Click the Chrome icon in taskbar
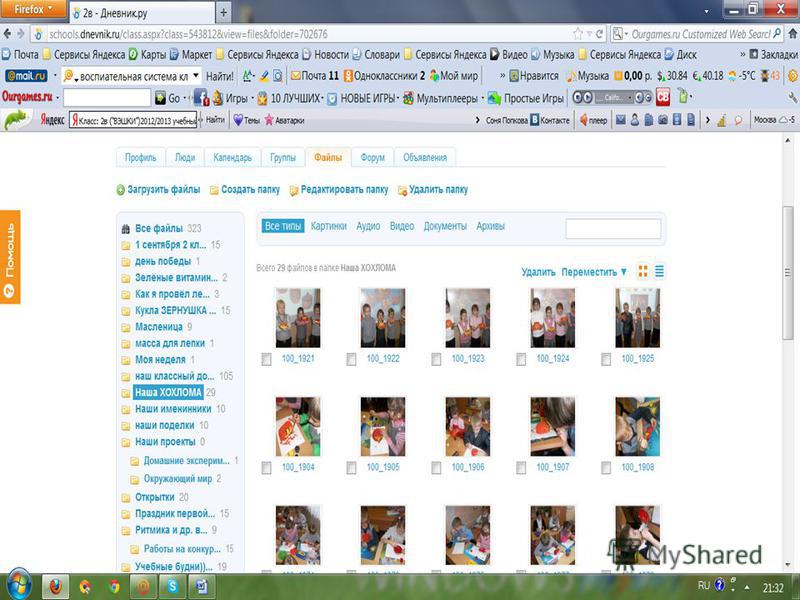800x600 pixels. pyautogui.click(x=114, y=587)
